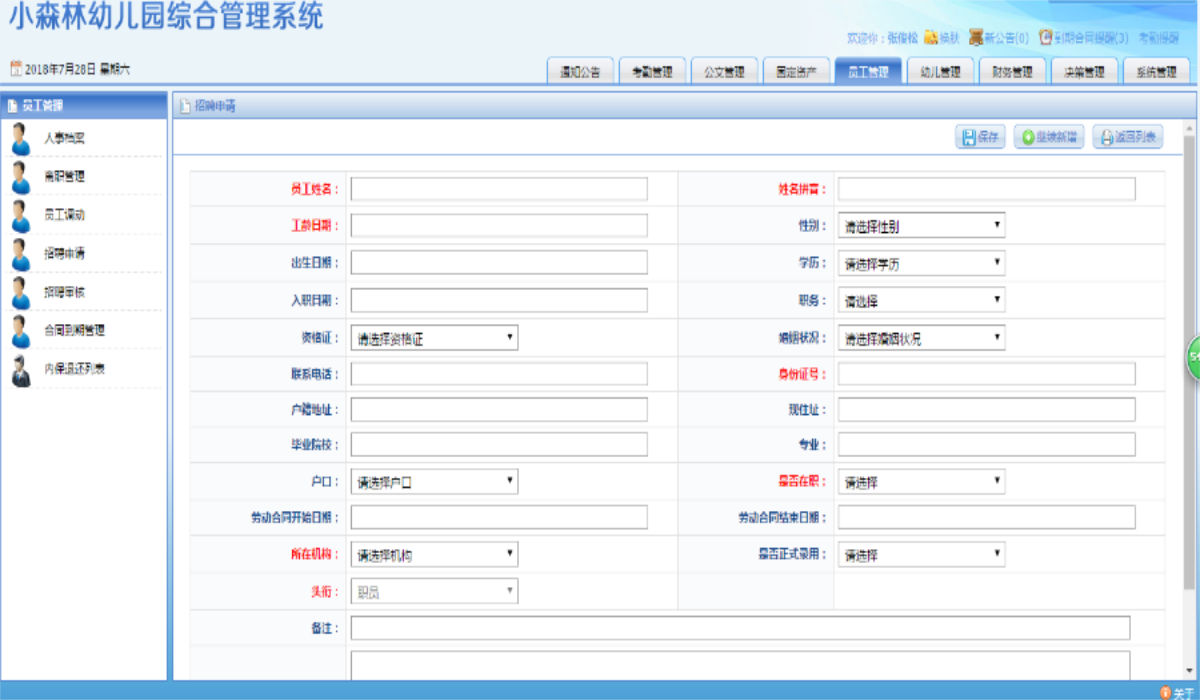Open the 财务管理 tab
This screenshot has width=1200, height=700.
[1012, 71]
